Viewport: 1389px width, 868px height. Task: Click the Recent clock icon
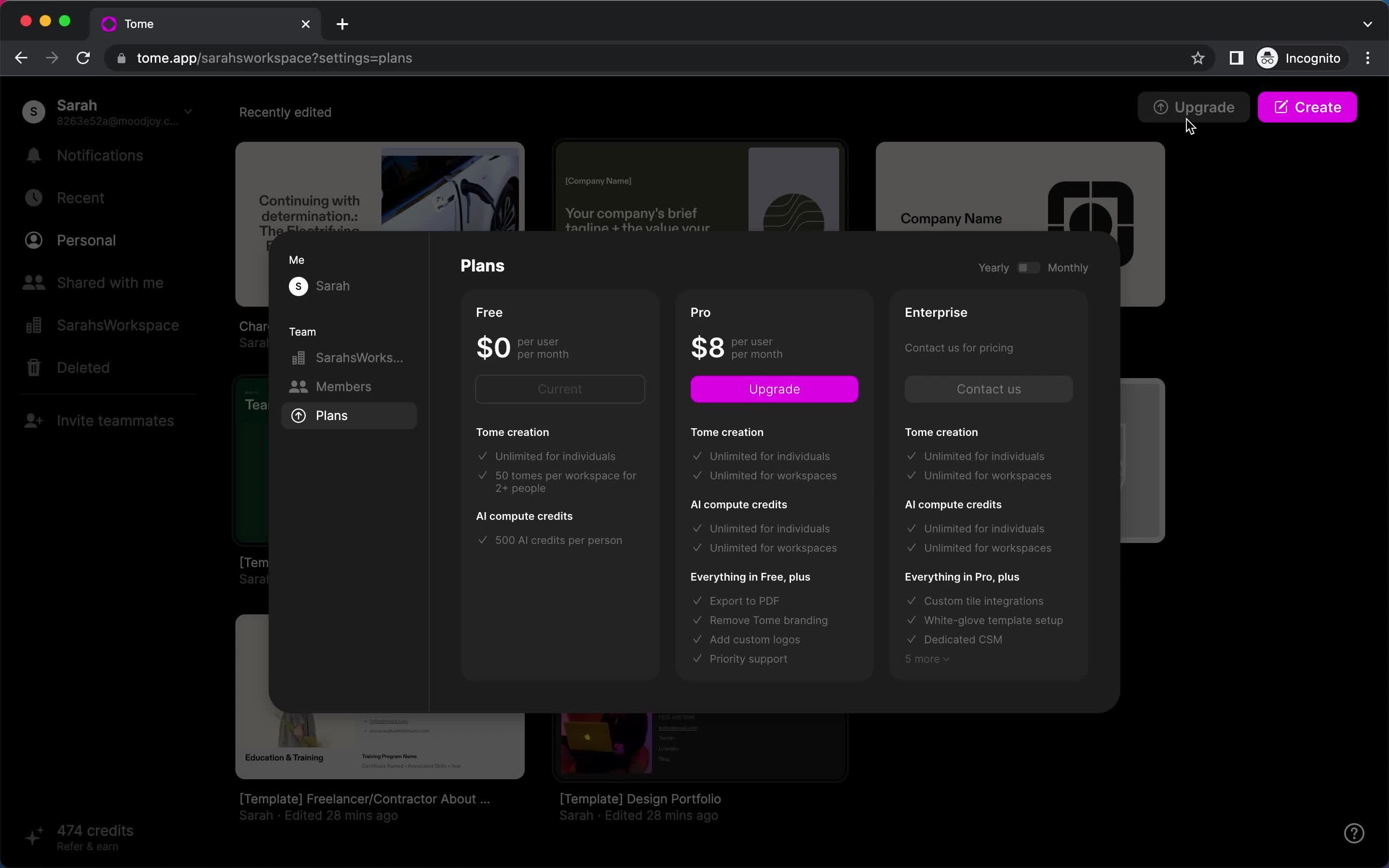click(34, 198)
